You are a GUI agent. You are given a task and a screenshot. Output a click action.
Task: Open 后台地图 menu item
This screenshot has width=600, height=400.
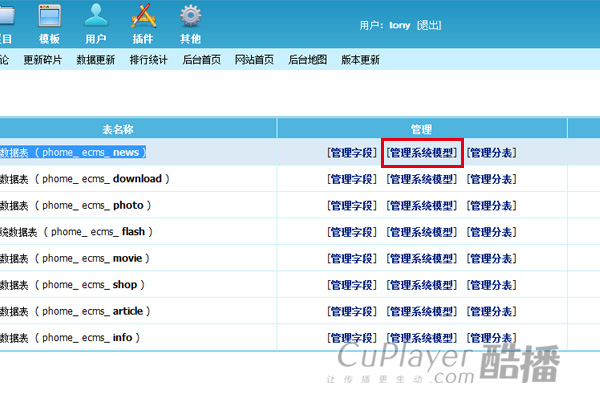point(307,60)
